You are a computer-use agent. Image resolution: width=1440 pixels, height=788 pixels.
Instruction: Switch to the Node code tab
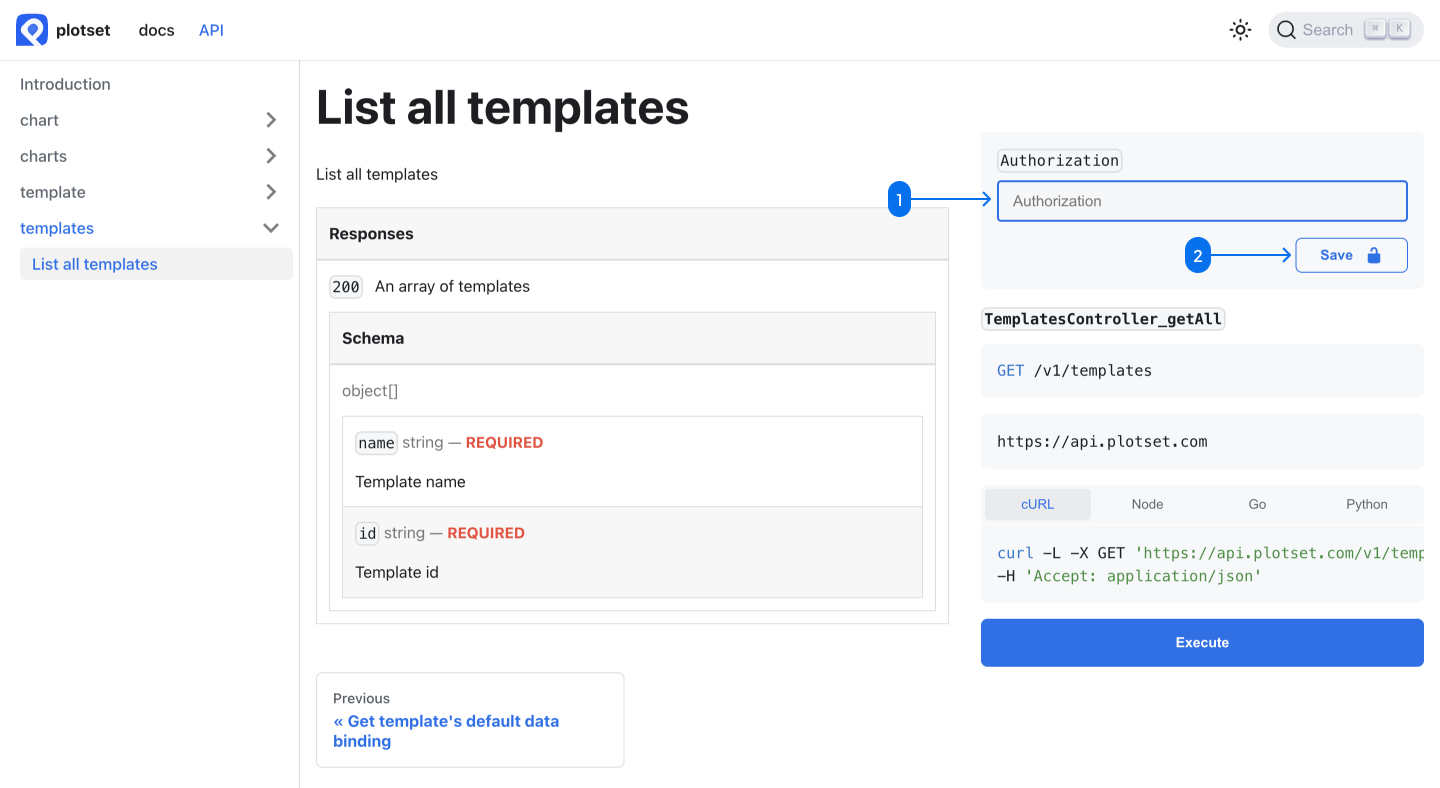coord(1147,504)
